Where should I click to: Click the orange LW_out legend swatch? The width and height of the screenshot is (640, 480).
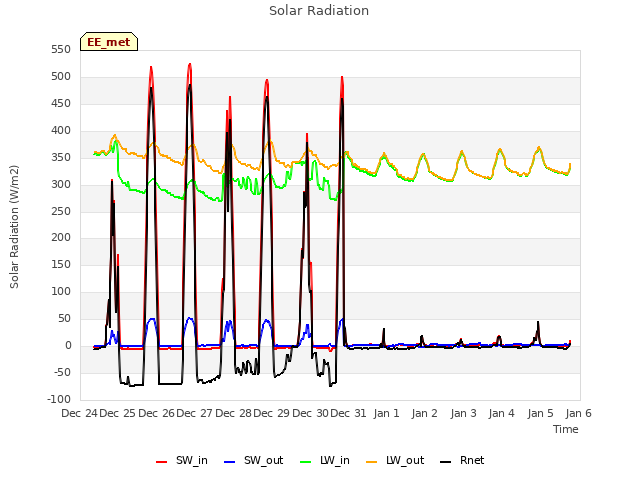coord(372,462)
